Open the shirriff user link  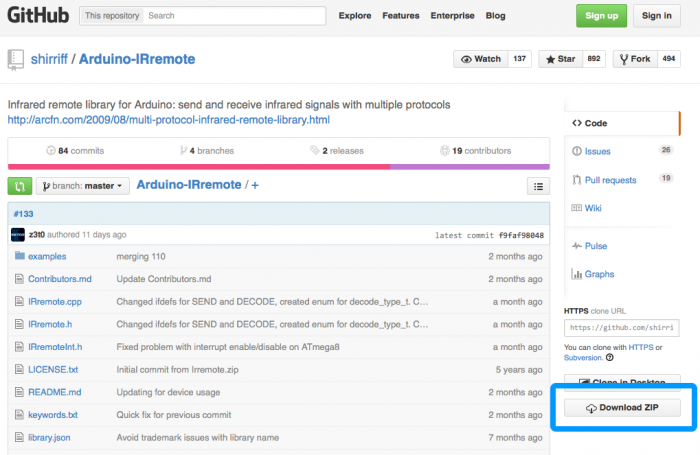coord(49,59)
